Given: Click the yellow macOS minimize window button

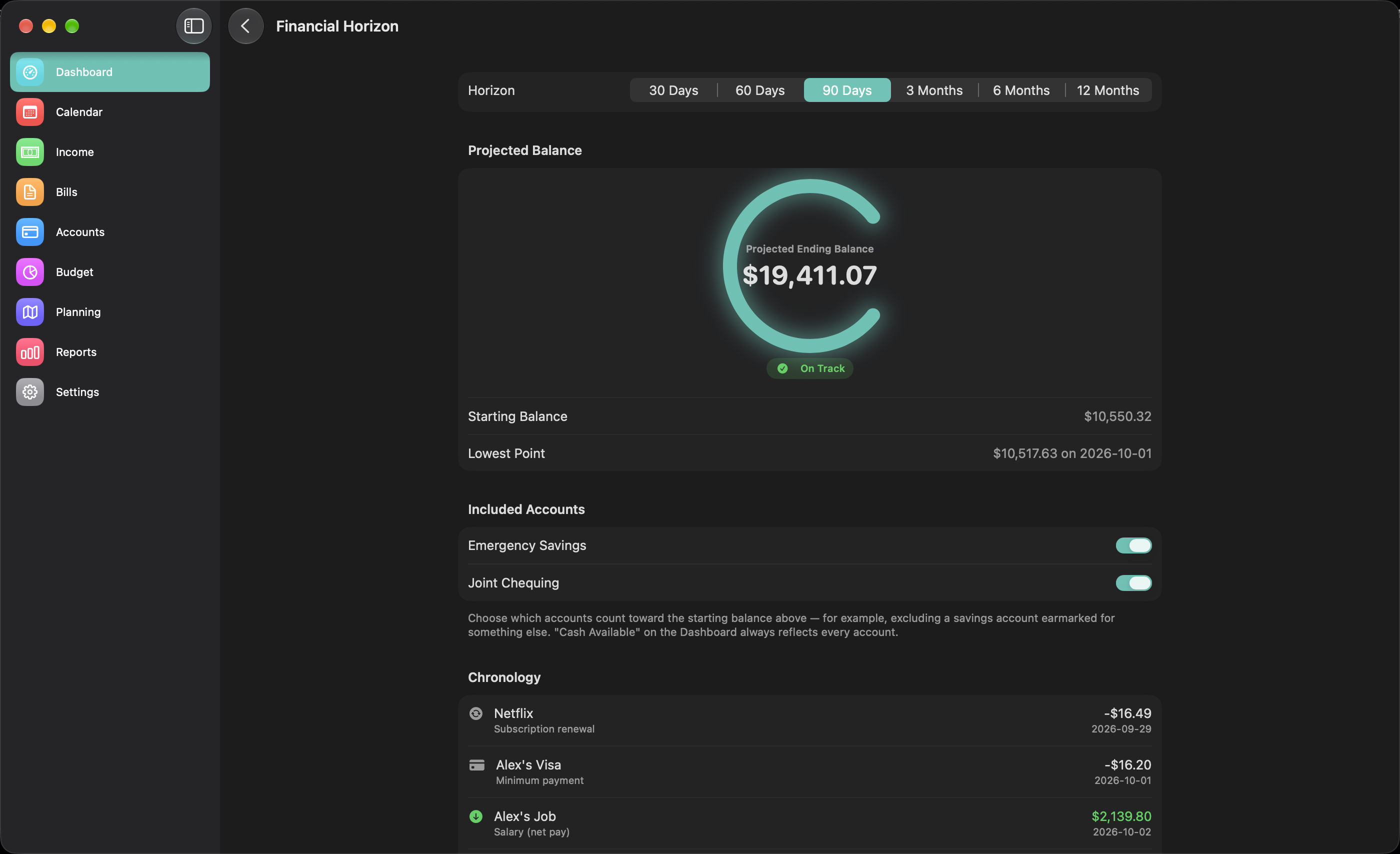Looking at the screenshot, I should (49, 26).
